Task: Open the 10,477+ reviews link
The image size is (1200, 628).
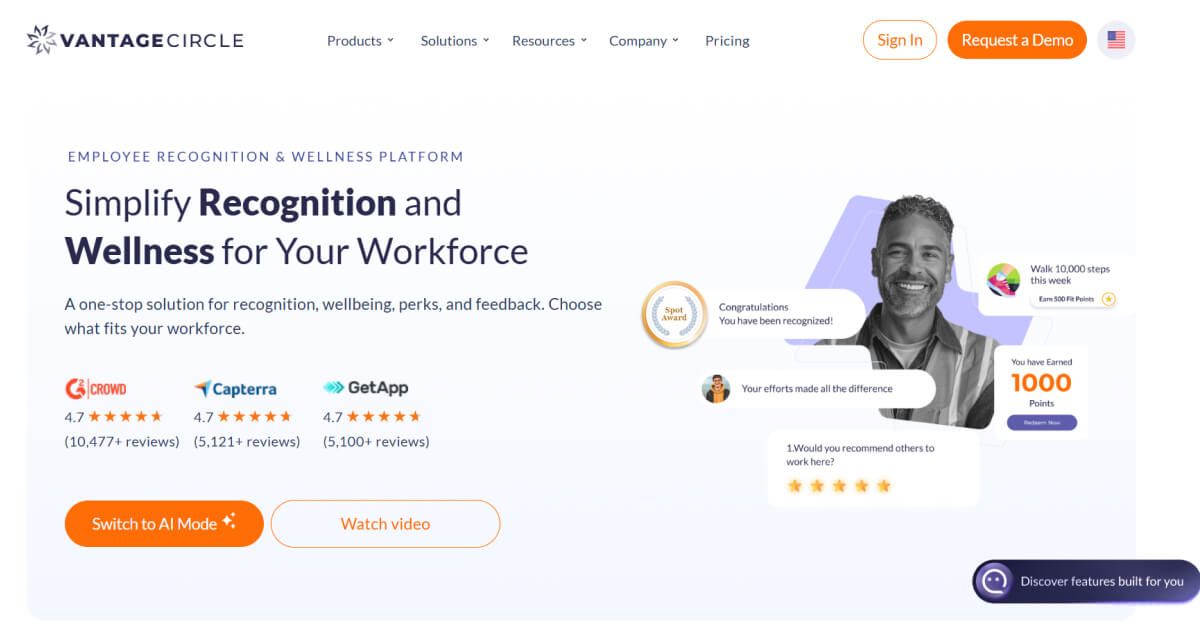Action: pyautogui.click(x=120, y=441)
